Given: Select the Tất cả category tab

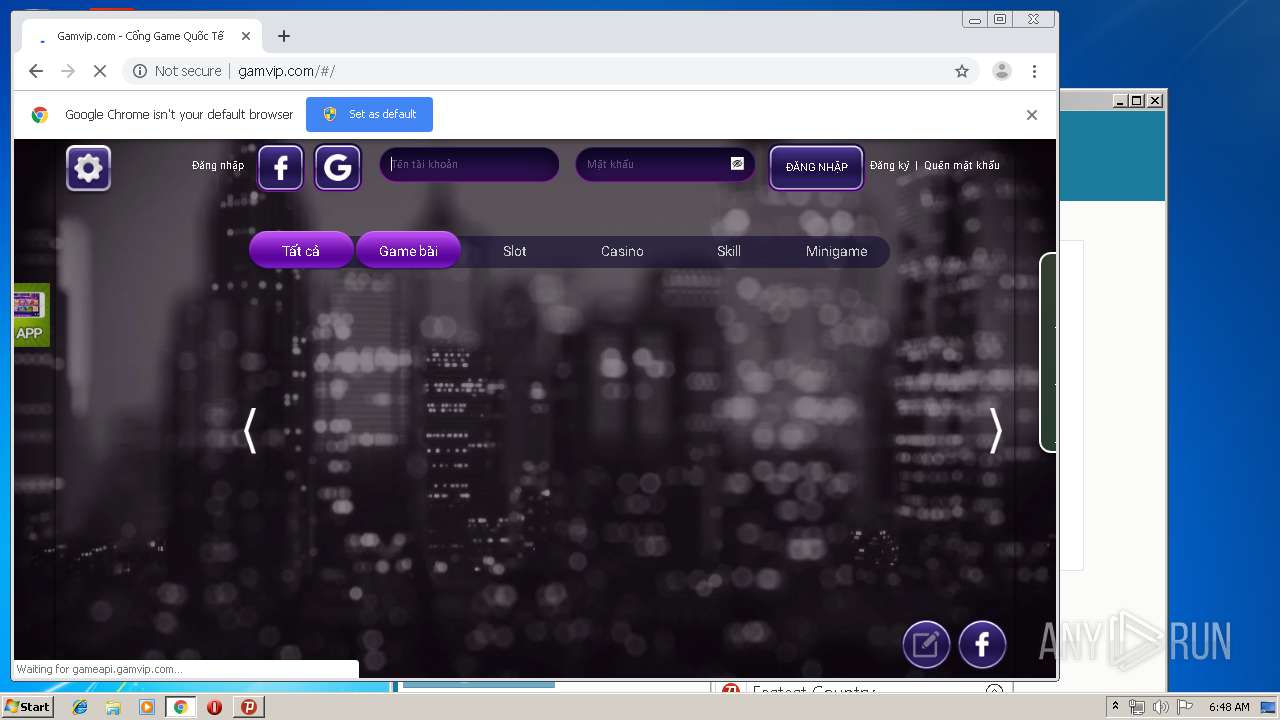Looking at the screenshot, I should click(x=301, y=250).
